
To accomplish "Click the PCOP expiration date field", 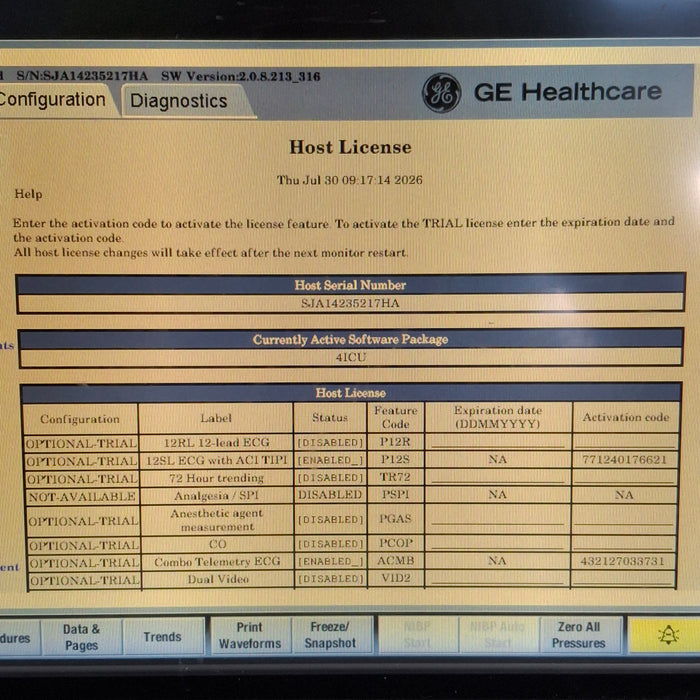I will click(498, 543).
